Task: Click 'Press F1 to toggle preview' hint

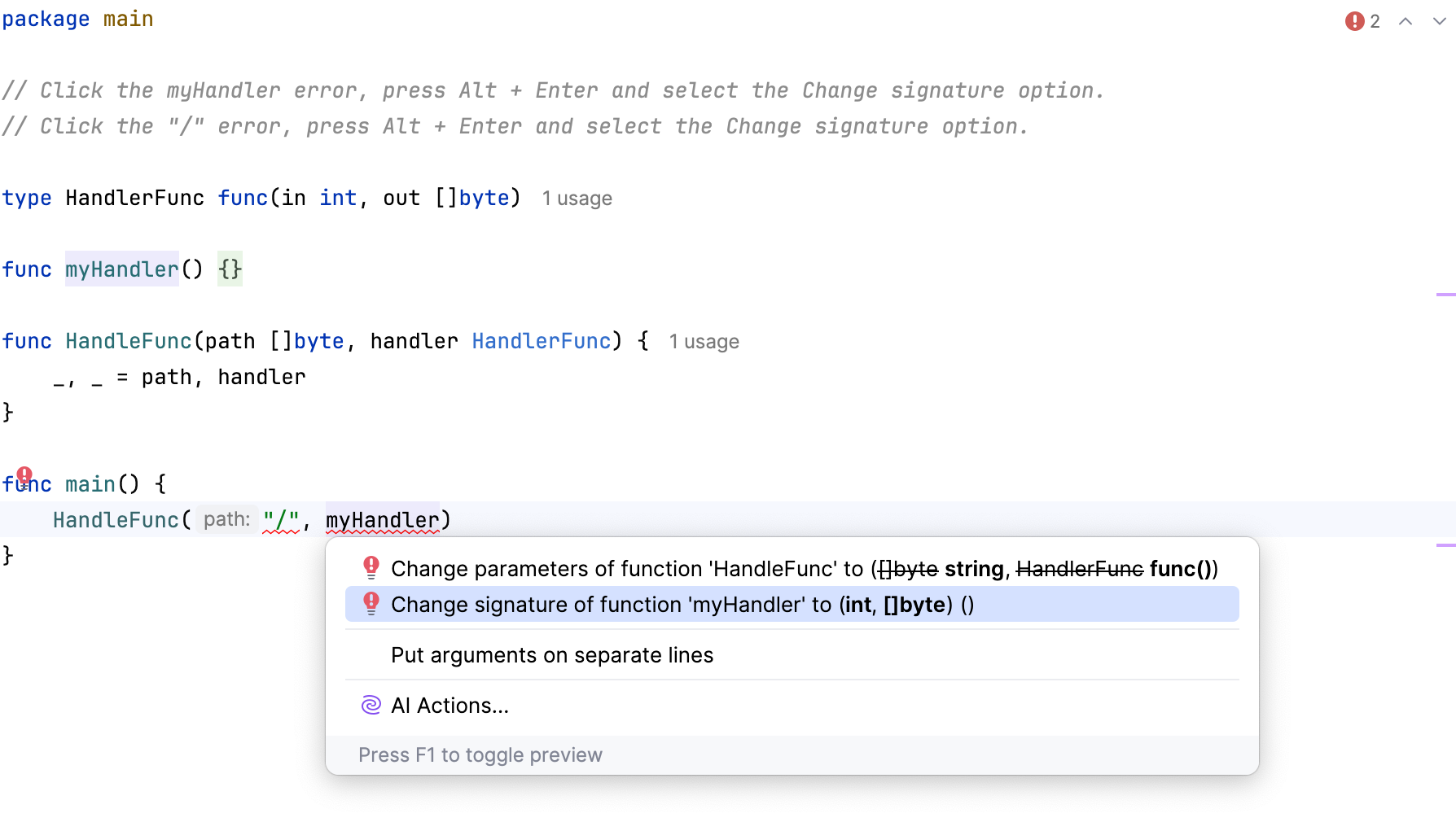Action: tap(480, 755)
